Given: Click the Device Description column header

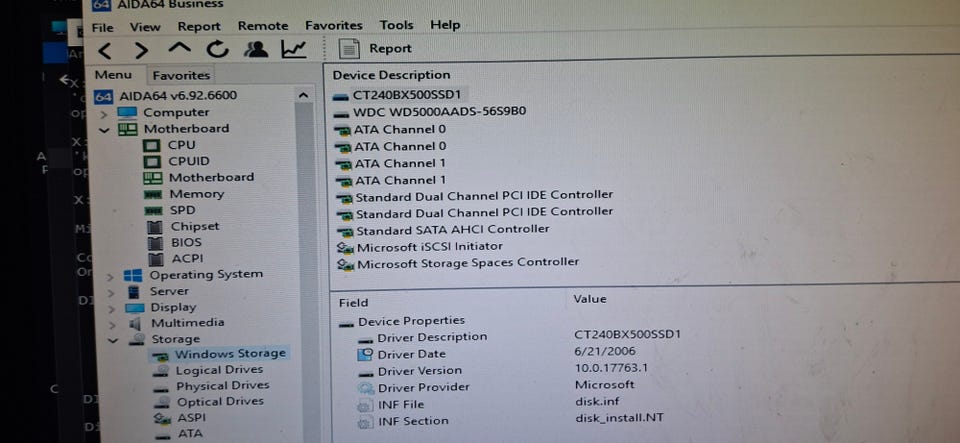Looking at the screenshot, I should click(391, 75).
